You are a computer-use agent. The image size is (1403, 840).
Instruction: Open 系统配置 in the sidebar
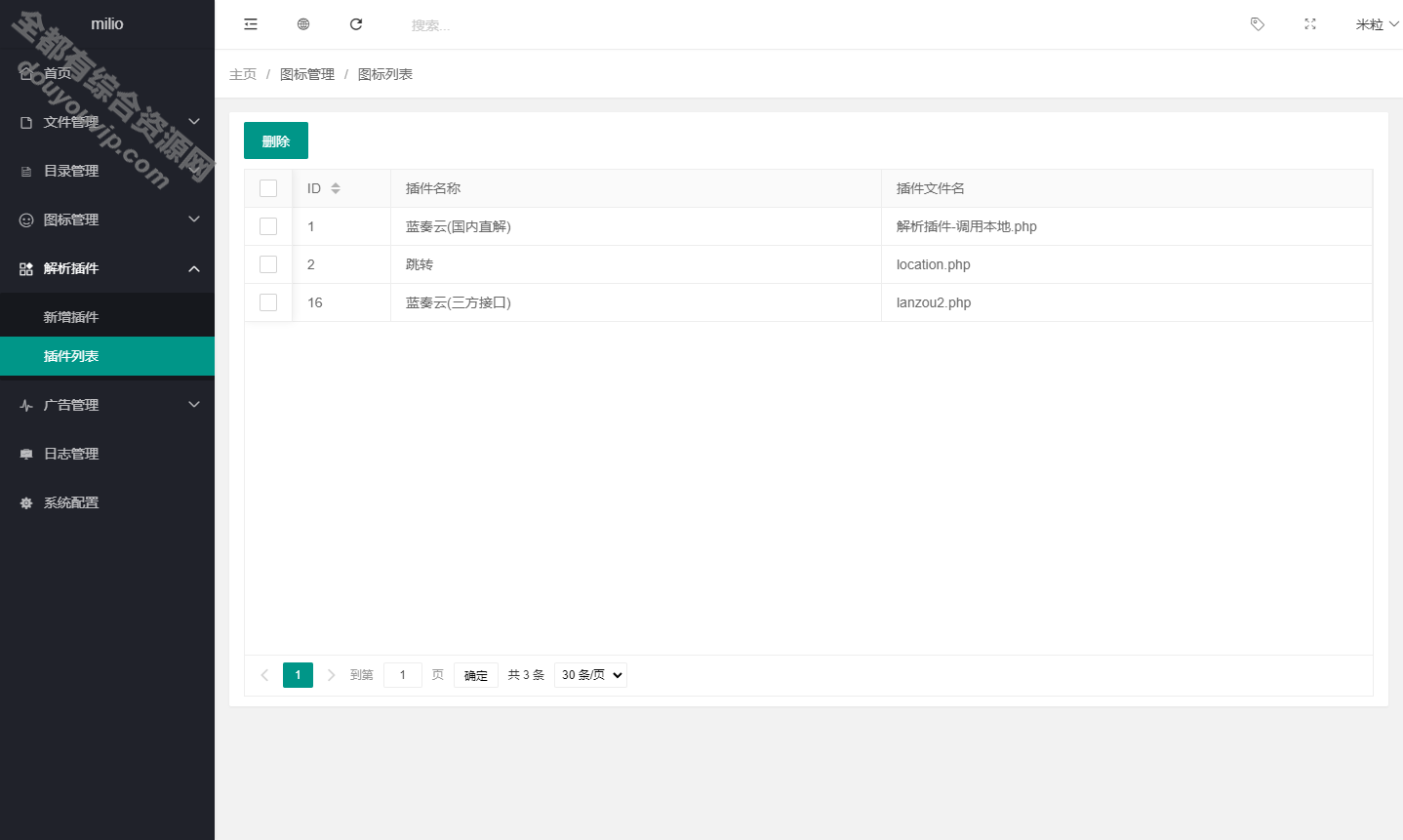(107, 502)
